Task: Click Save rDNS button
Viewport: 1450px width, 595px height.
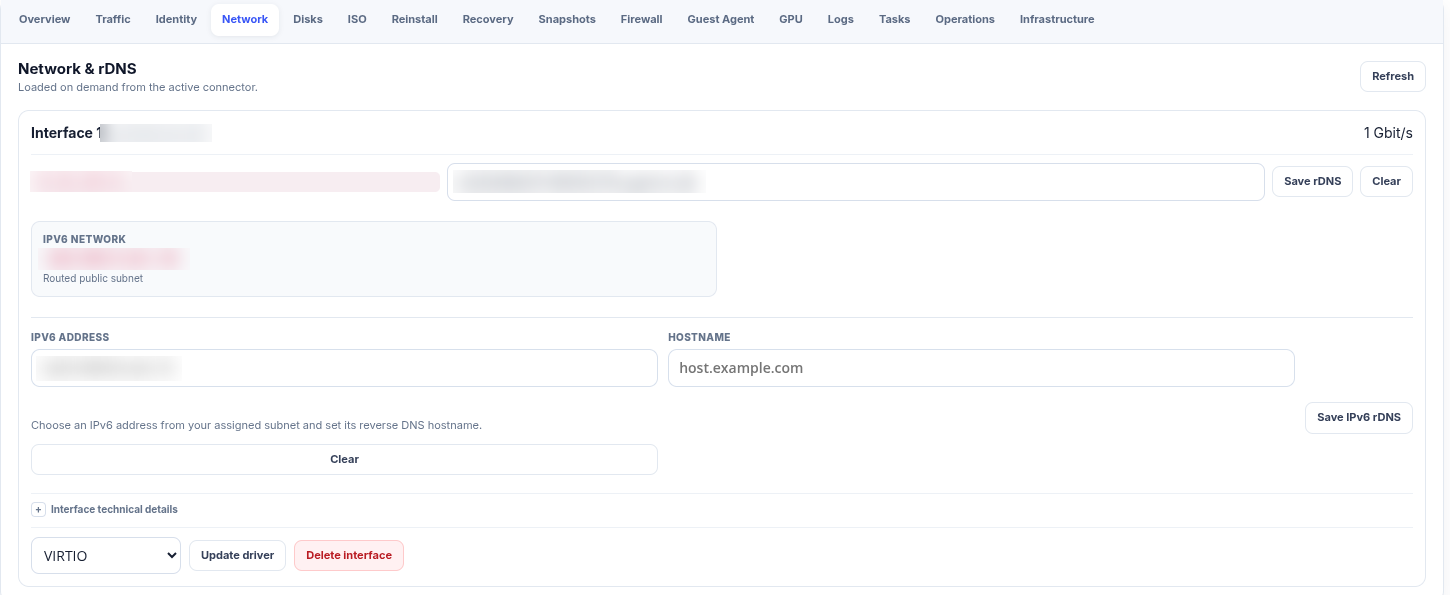Action: pos(1312,181)
